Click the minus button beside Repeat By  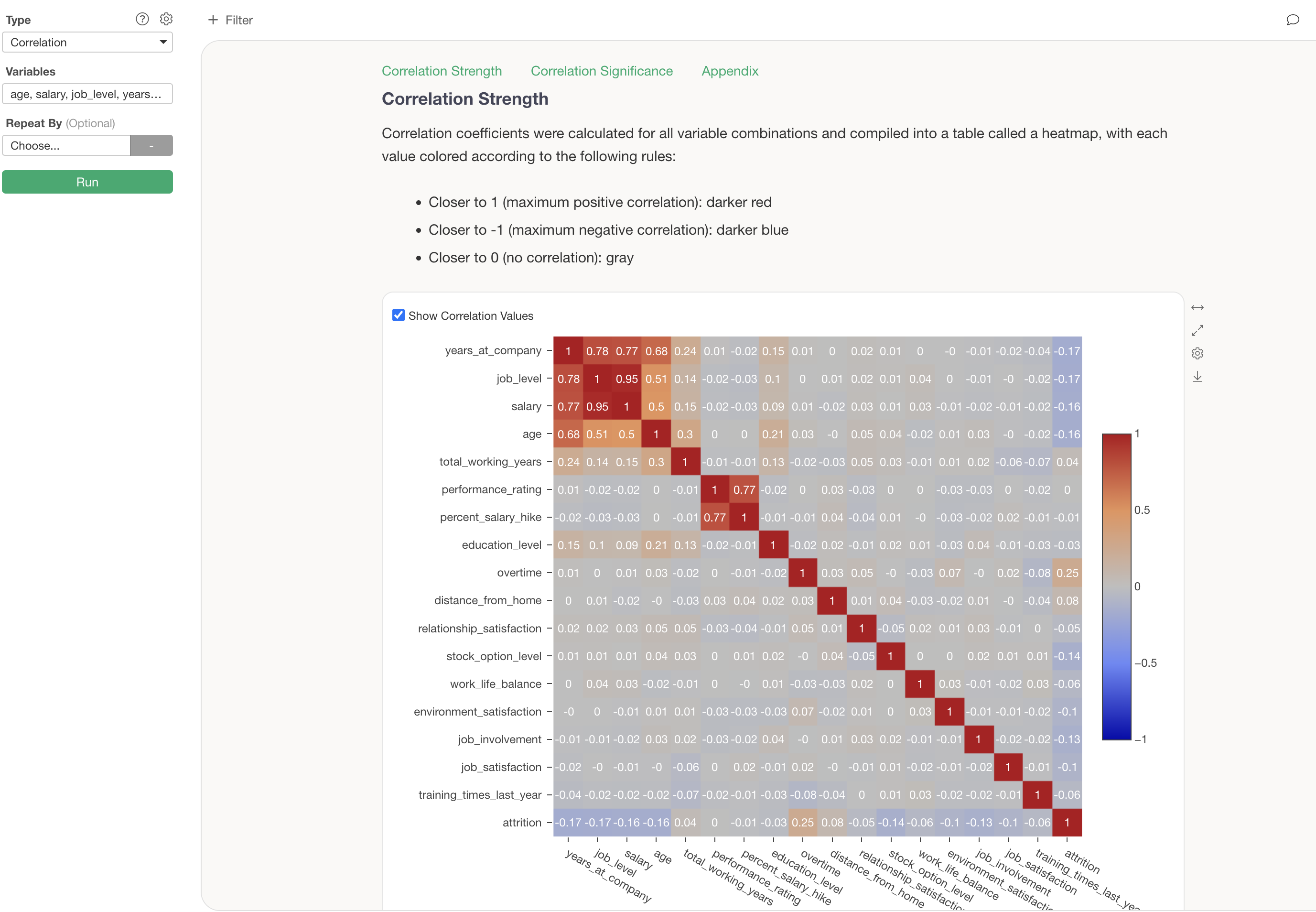click(151, 146)
